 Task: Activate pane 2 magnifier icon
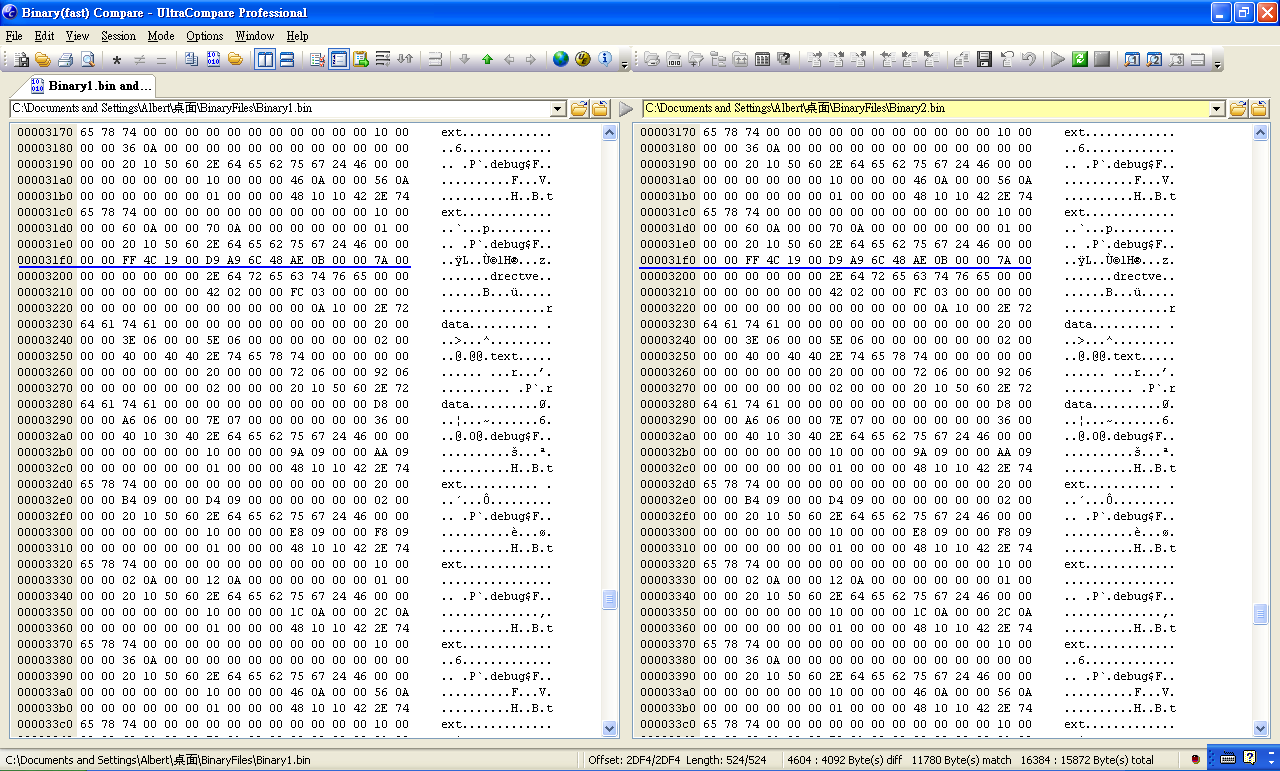coord(1154,60)
